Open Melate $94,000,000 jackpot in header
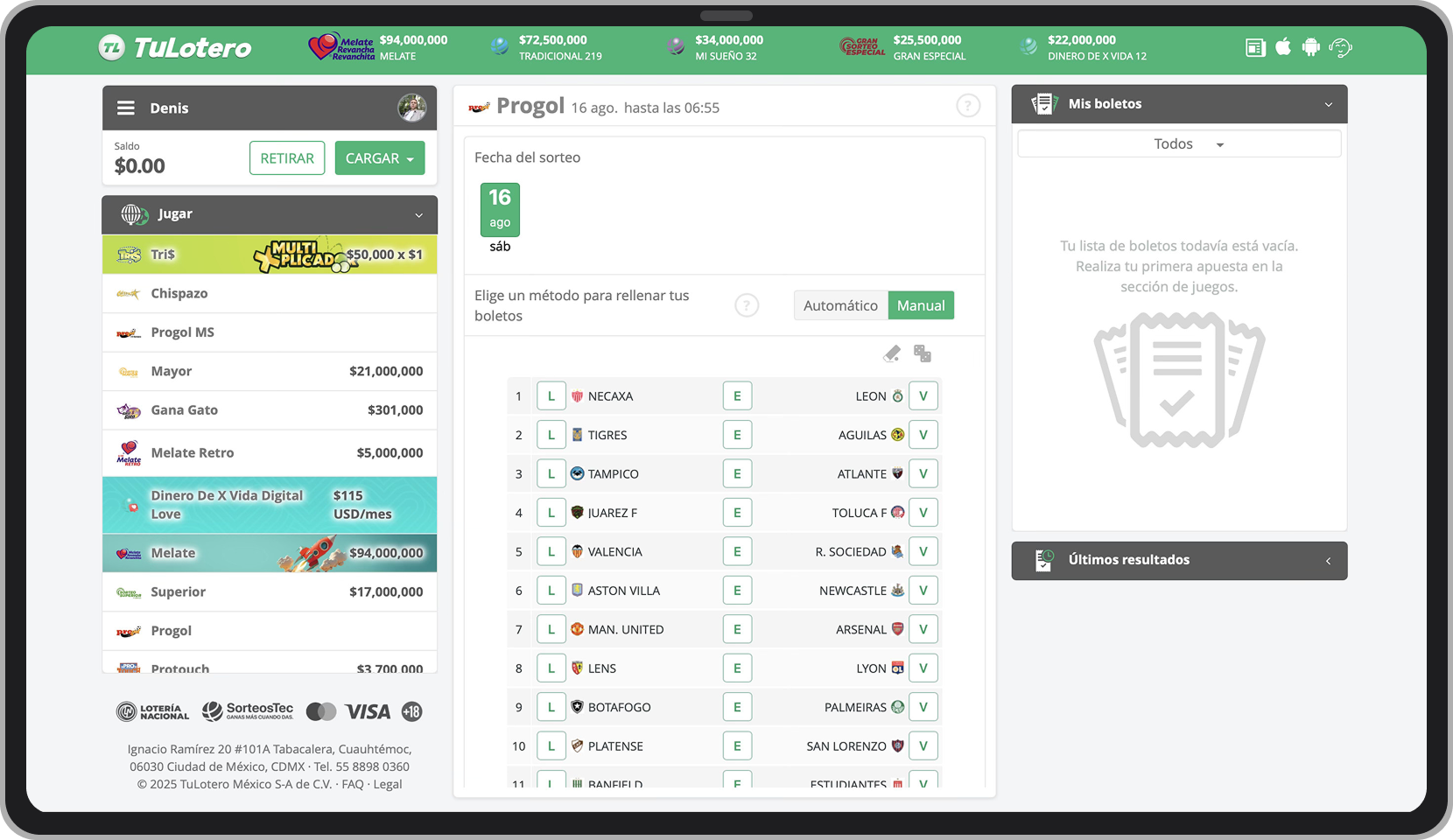Image resolution: width=1453 pixels, height=840 pixels. [378, 47]
